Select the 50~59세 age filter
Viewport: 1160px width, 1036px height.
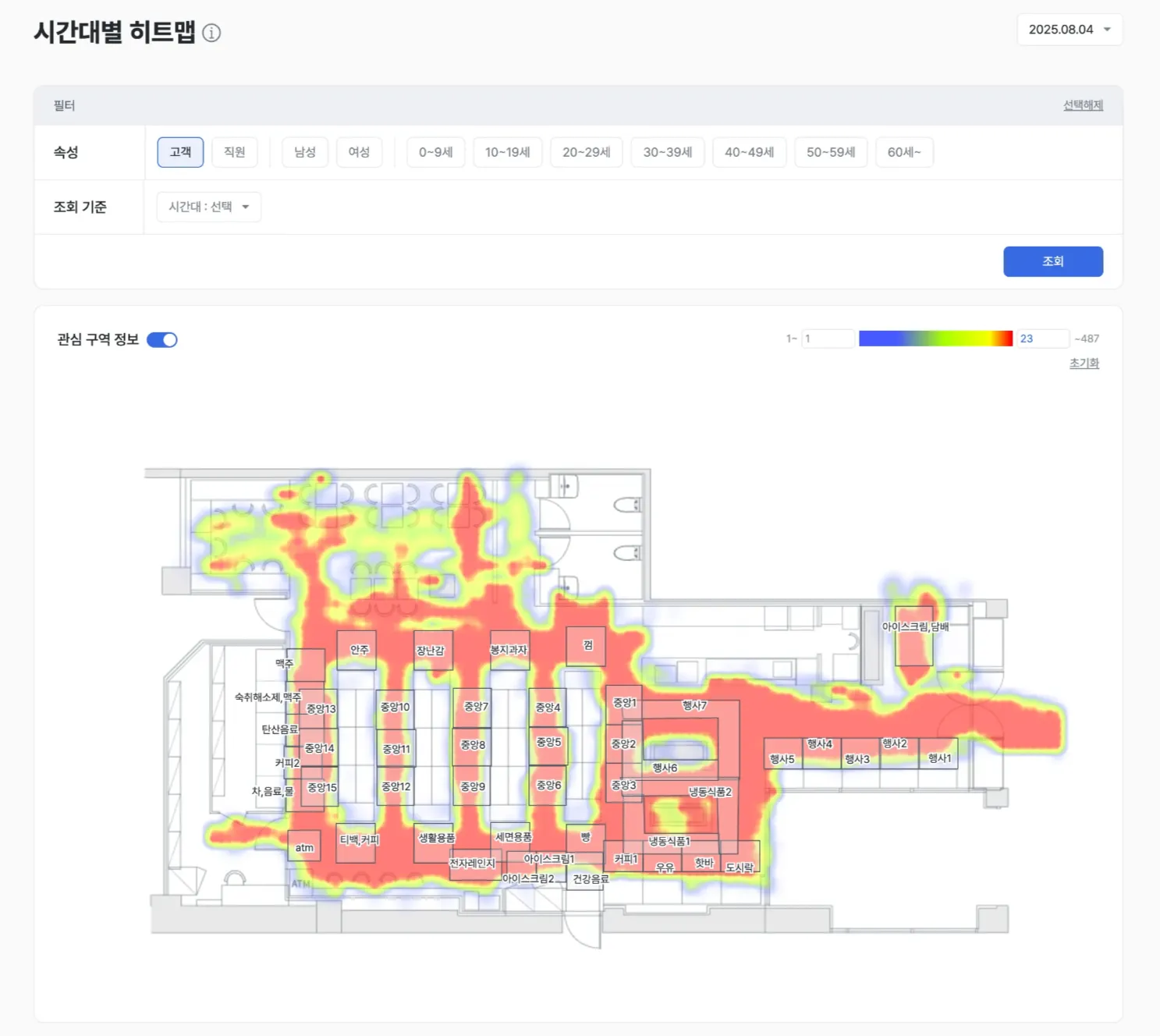[831, 152]
